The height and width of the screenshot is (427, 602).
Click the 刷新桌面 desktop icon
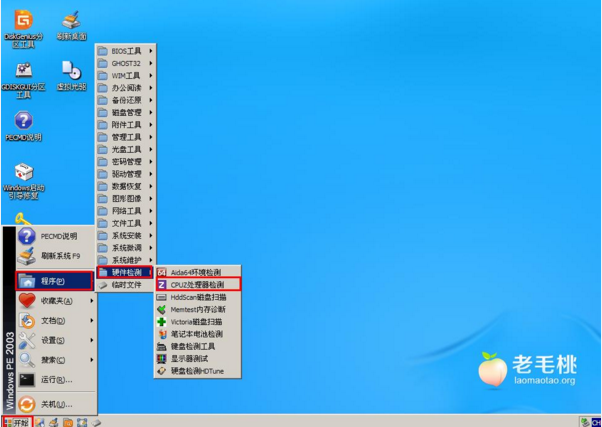click(71, 26)
